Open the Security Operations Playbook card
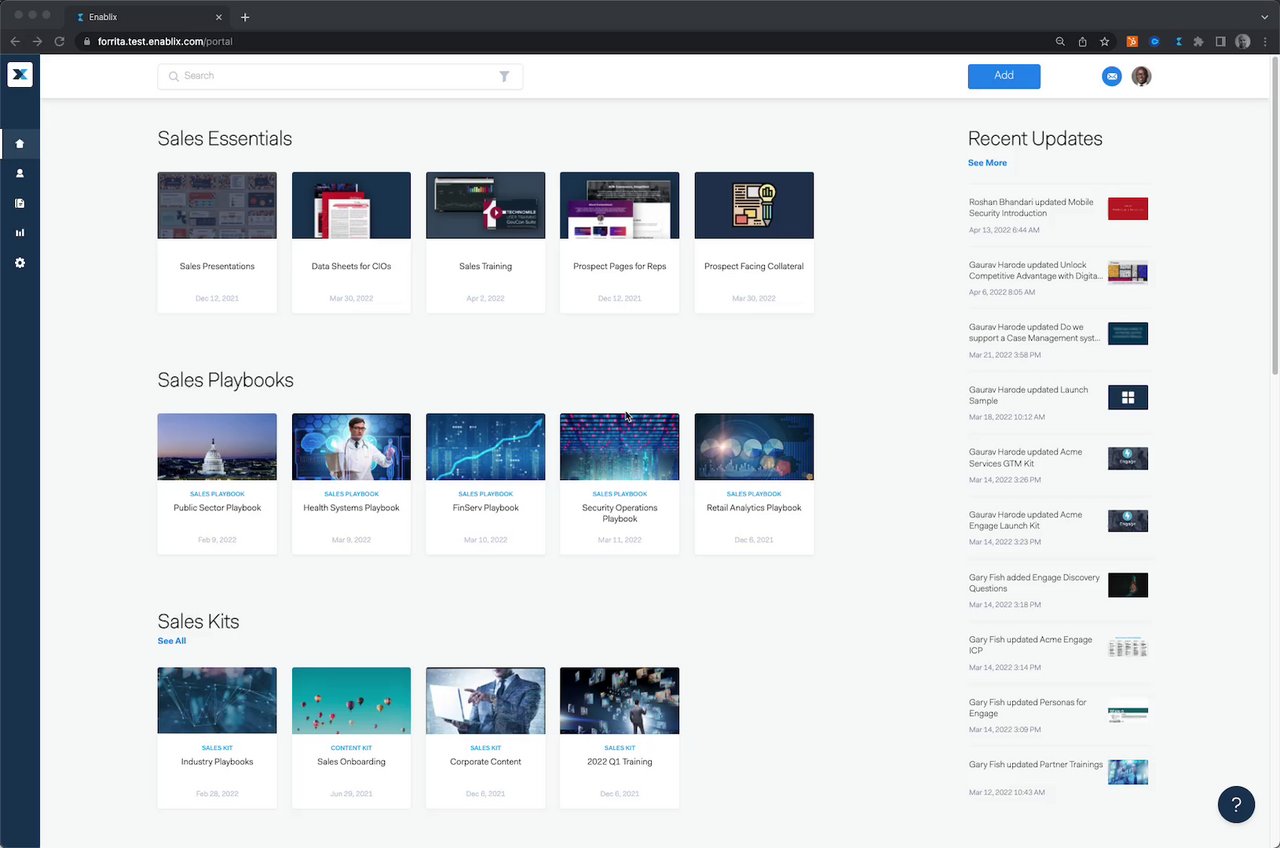The image size is (1280, 848). coord(619,484)
